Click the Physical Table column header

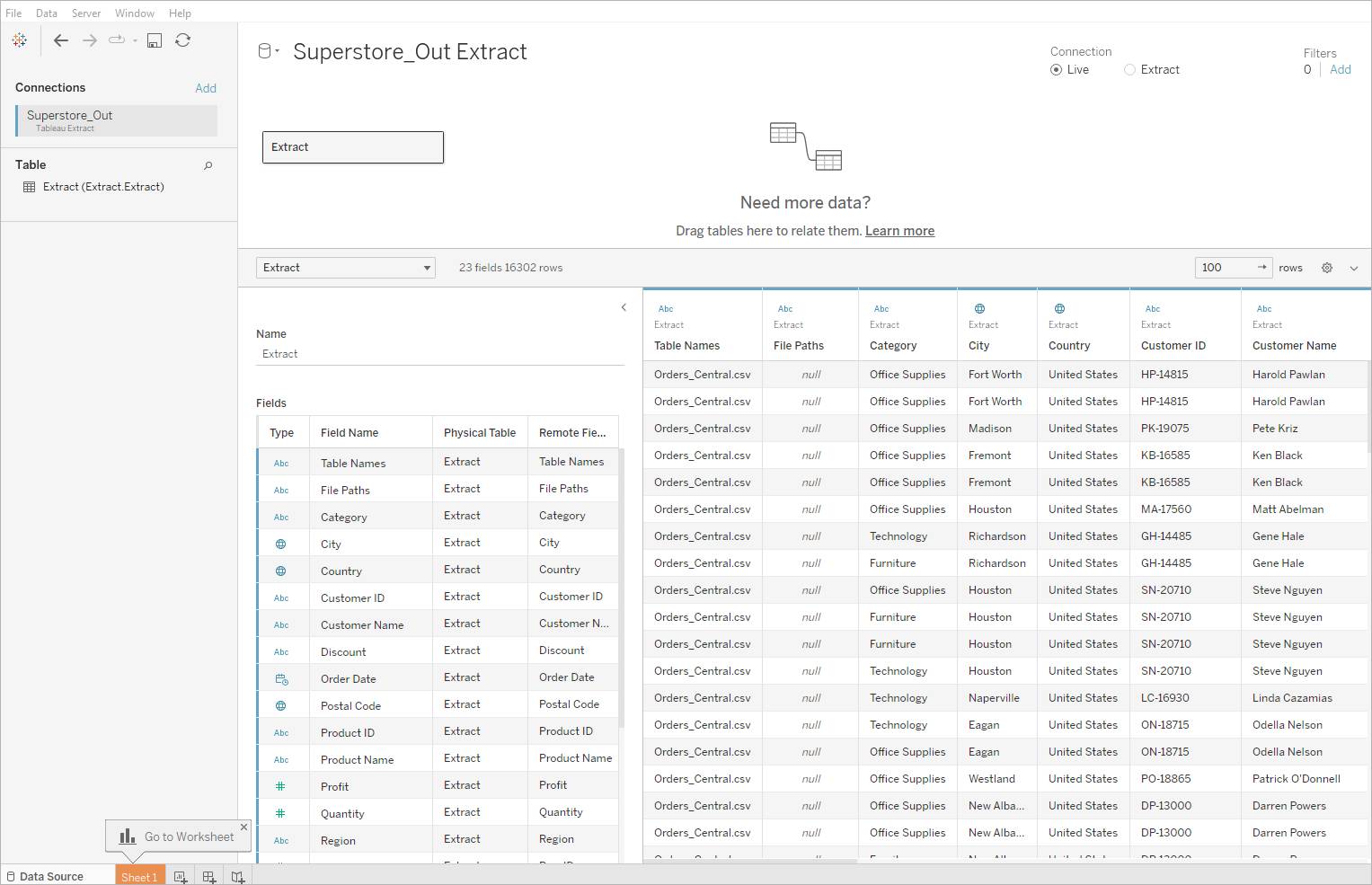(x=480, y=433)
